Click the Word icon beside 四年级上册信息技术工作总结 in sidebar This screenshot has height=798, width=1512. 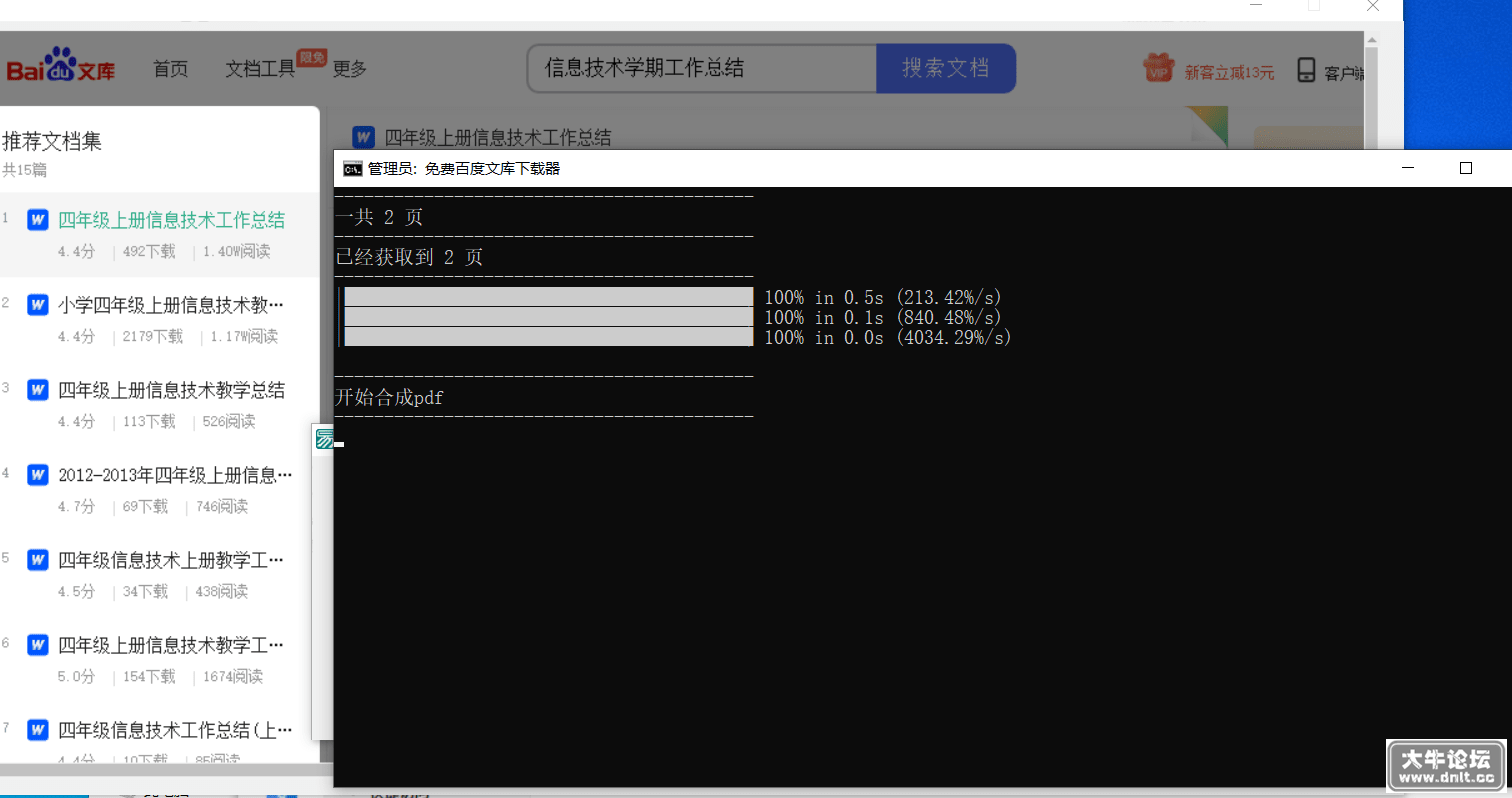pyautogui.click(x=38, y=219)
